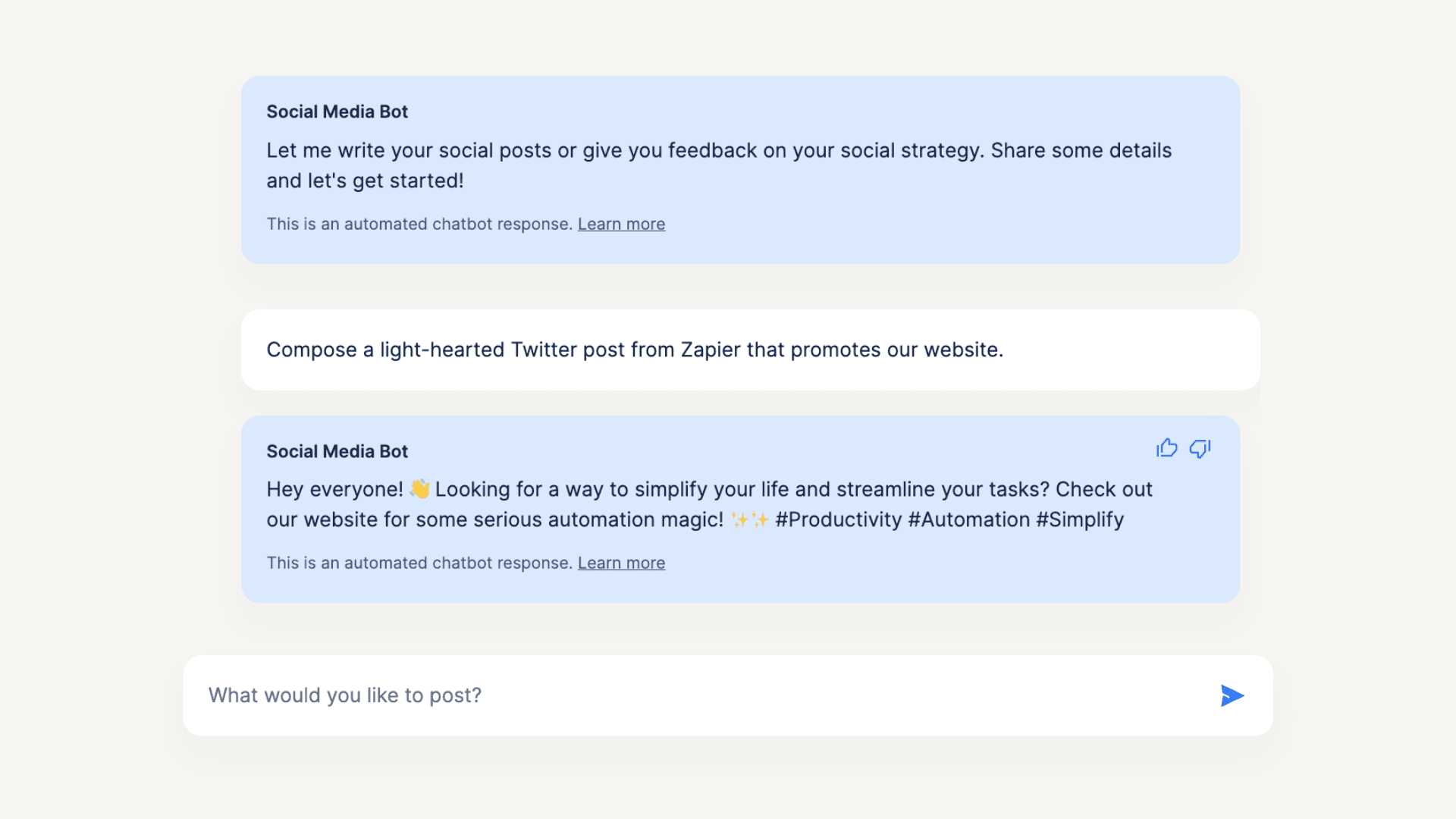Select the user's 'Compose a light-hearted Twitter post' message
This screenshot has width=1456, height=819.
tap(635, 350)
